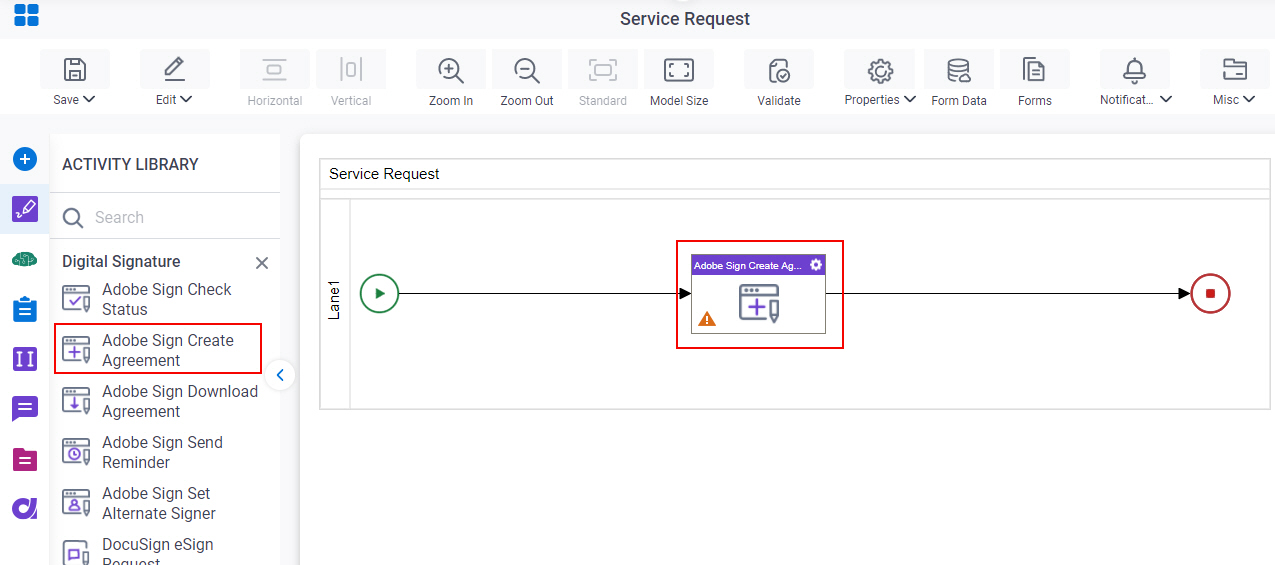Click the red end event node

pos(1210,294)
